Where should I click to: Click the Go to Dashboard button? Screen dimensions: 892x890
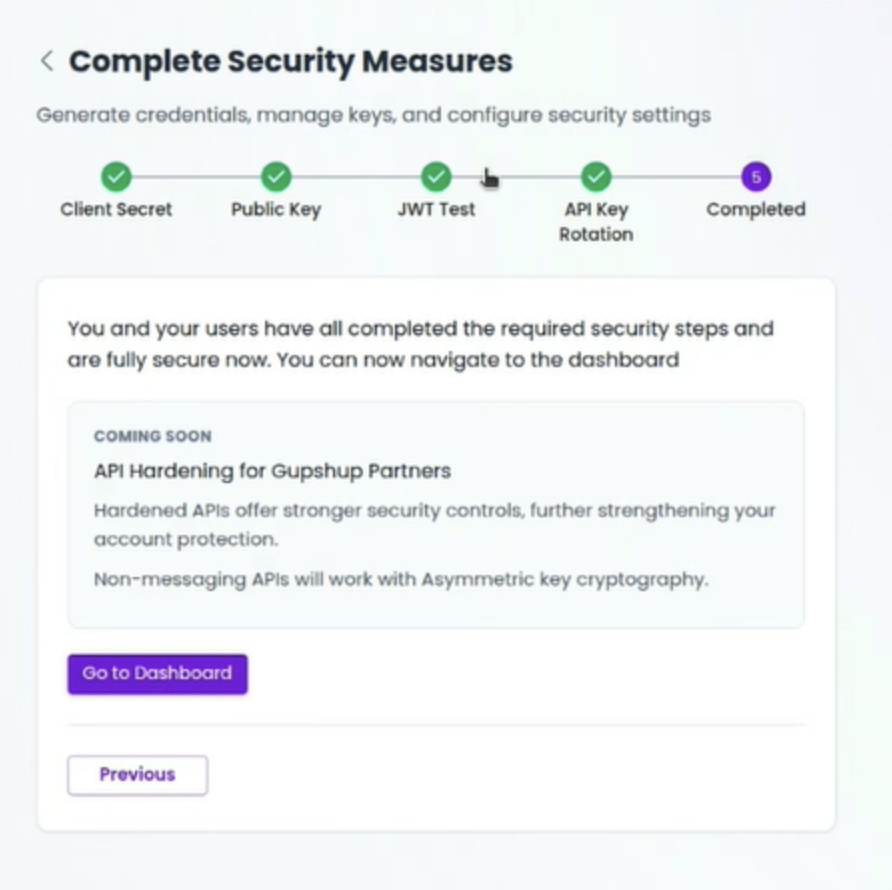pyautogui.click(x=158, y=674)
